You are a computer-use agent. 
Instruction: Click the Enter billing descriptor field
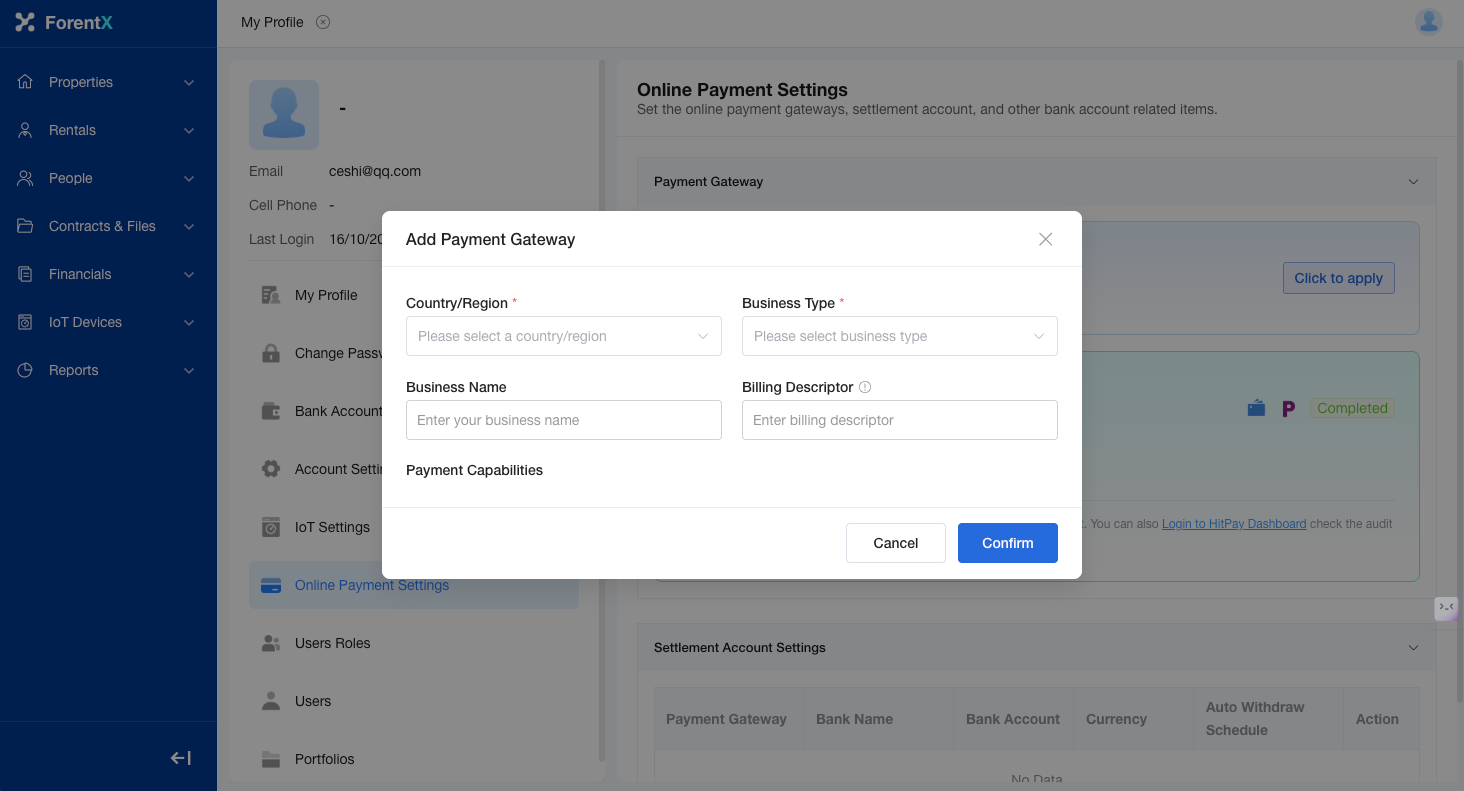coord(899,420)
